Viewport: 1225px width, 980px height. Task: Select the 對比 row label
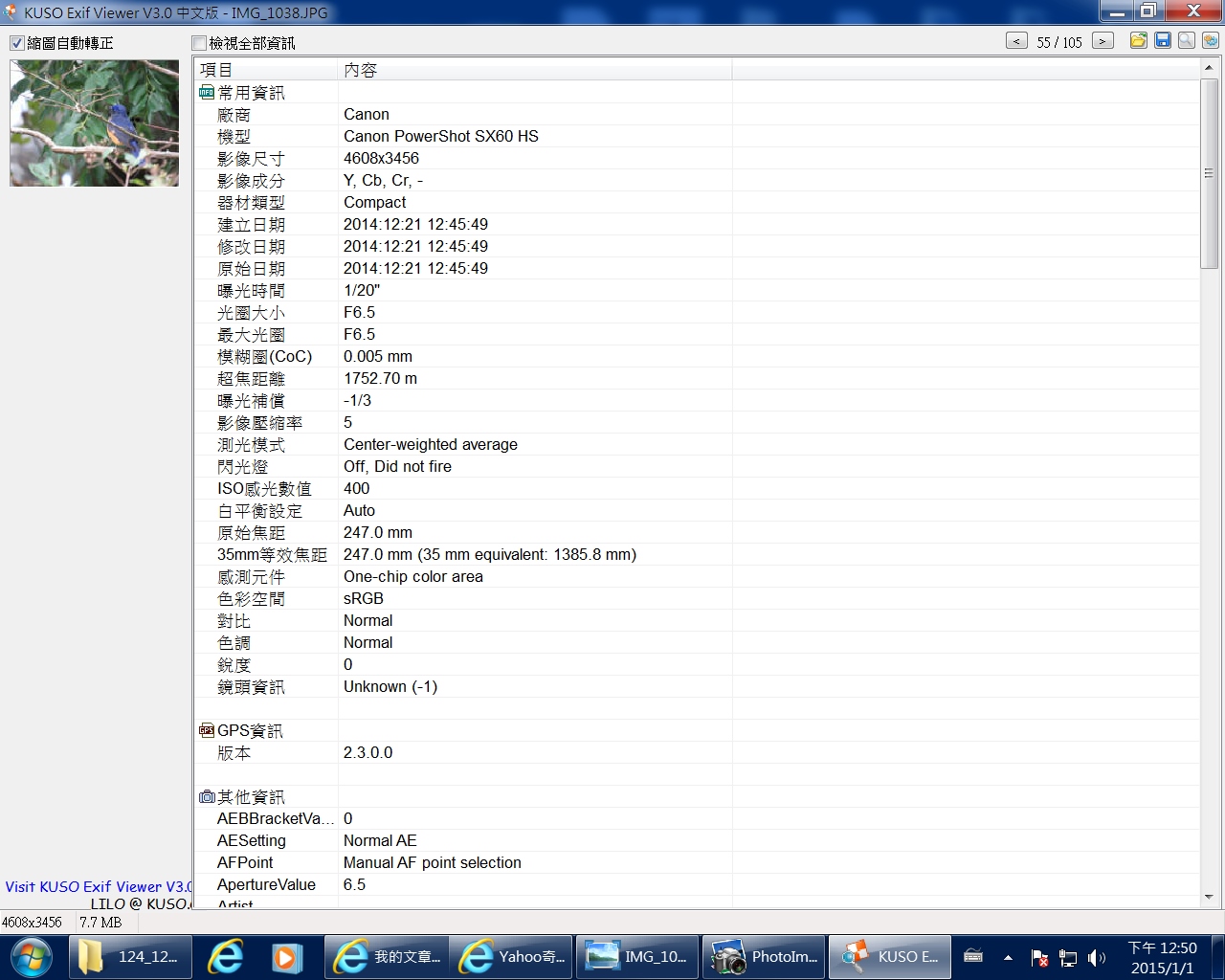tap(234, 621)
